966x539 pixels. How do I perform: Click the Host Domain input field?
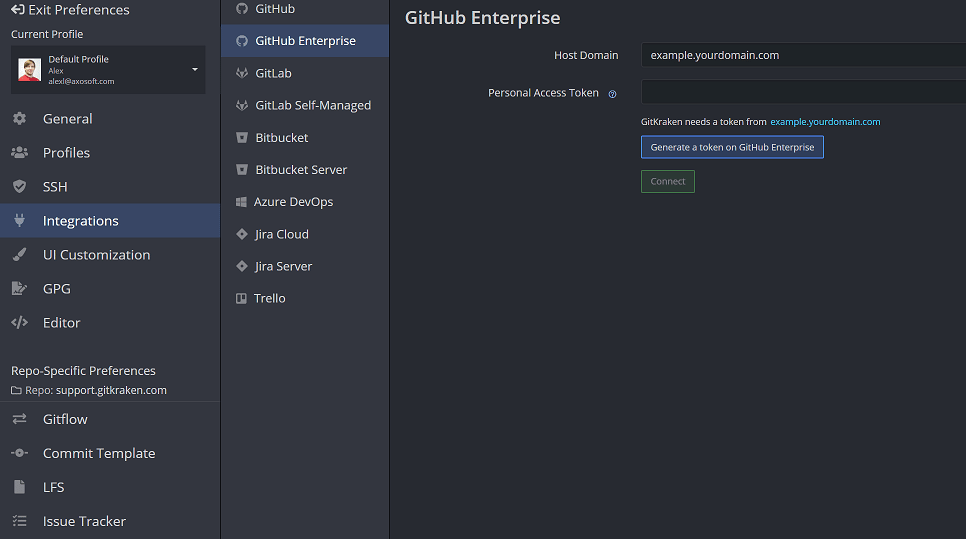click(802, 55)
